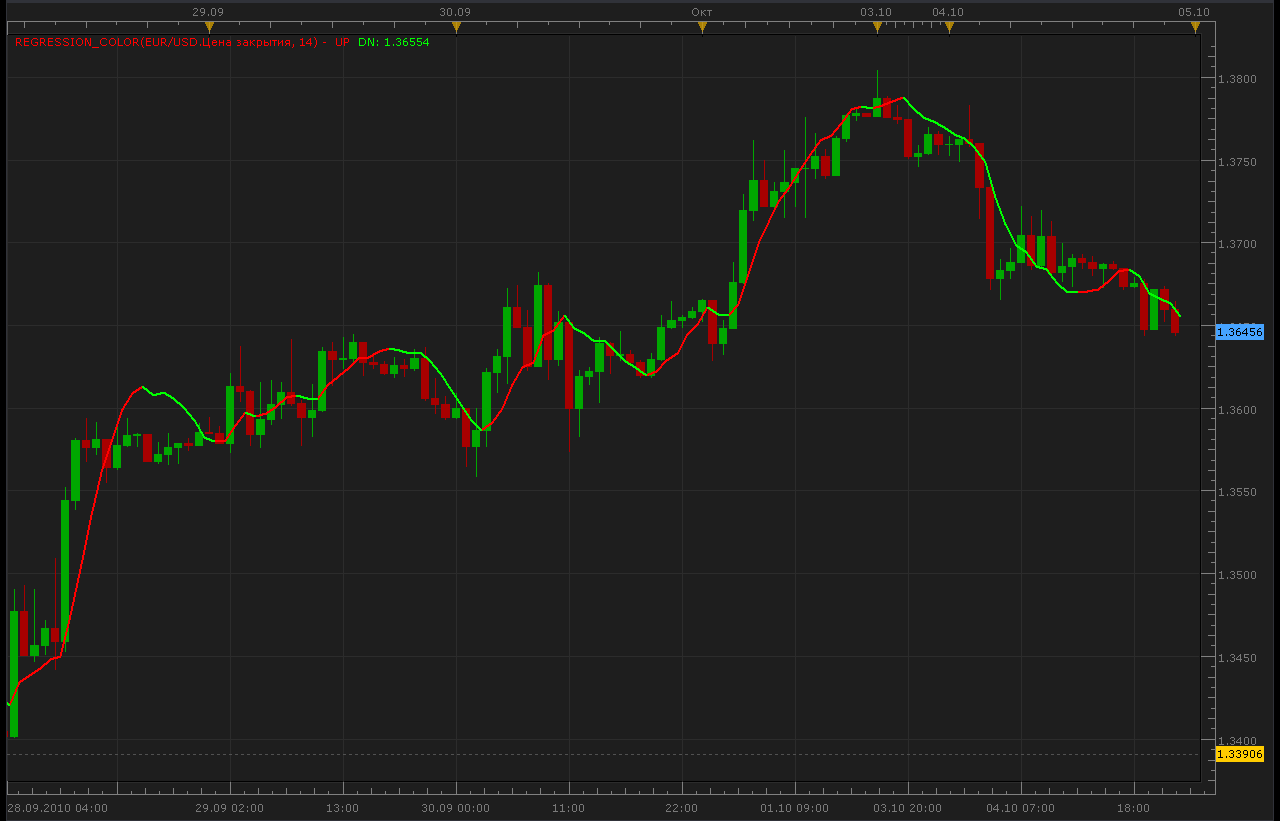
Task: Click the 11:00 time axis label
Action: tap(568, 808)
